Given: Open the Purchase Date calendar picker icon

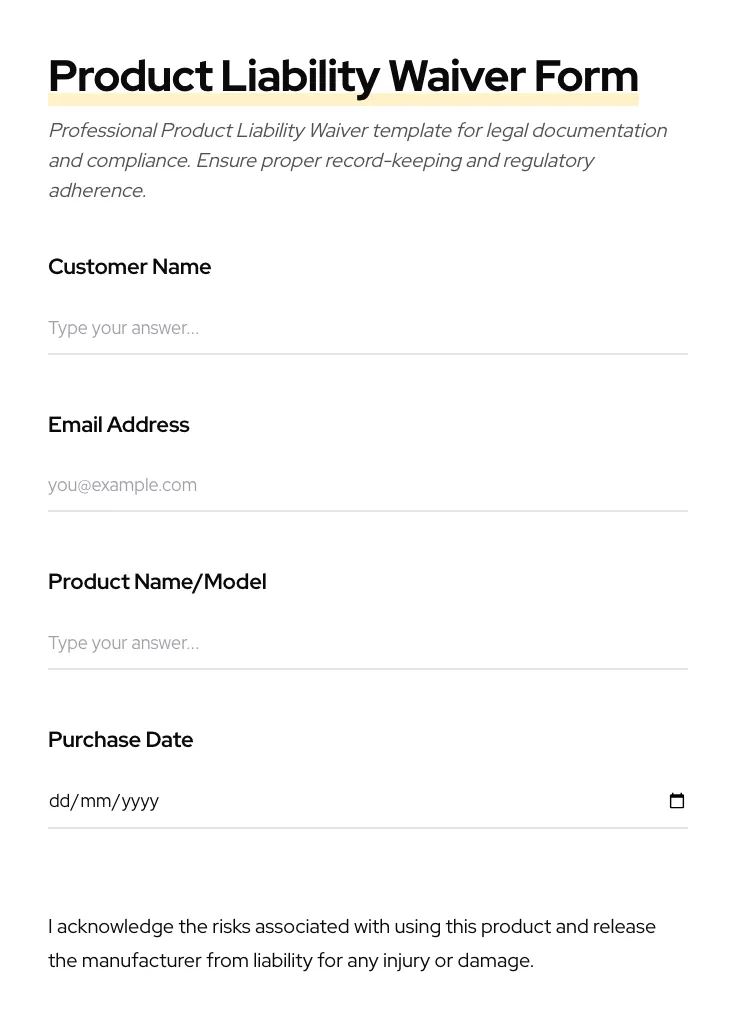Looking at the screenshot, I should [x=677, y=801].
